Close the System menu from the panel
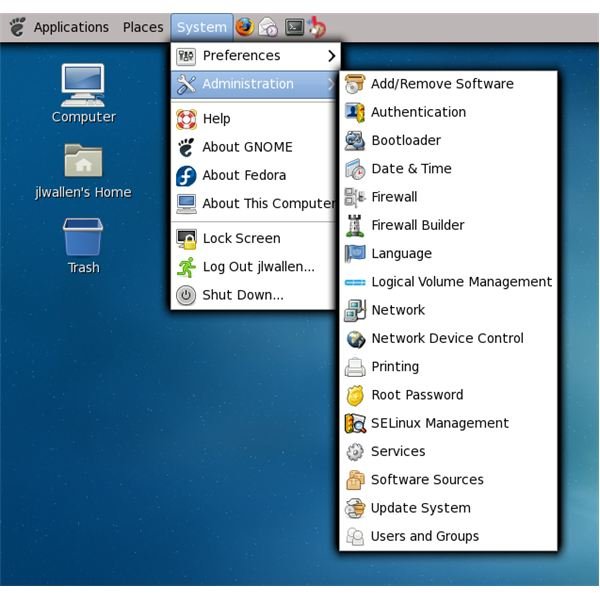Viewport: 600px width, 593px height. 202,27
